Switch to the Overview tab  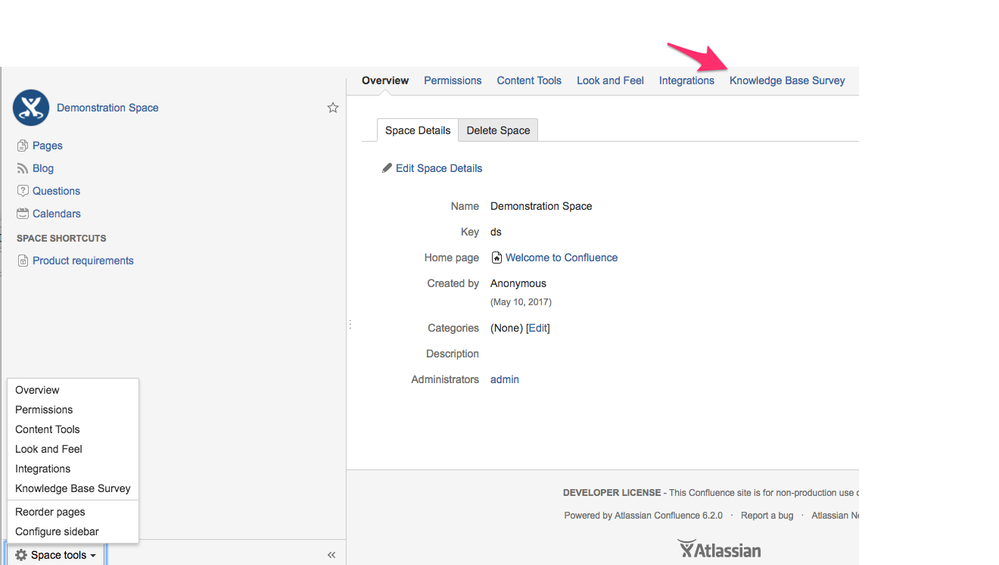click(x=385, y=80)
